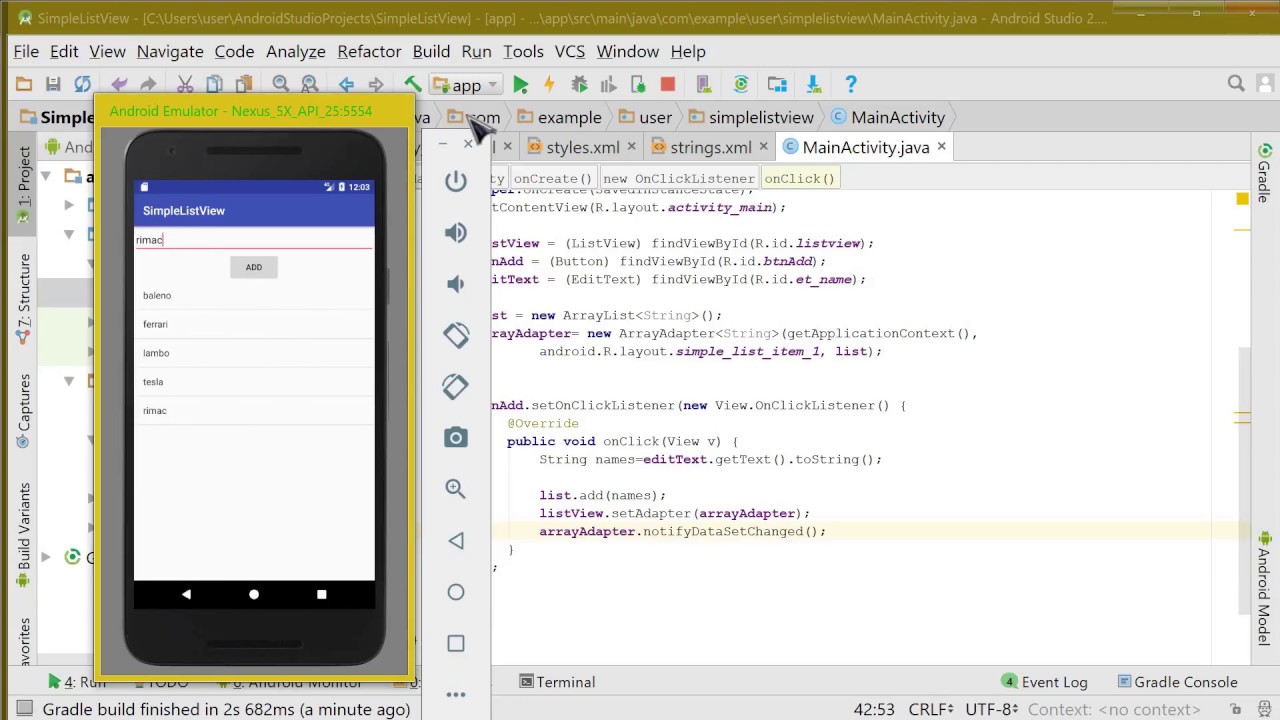
Task: Open the VCS menu
Action: (570, 51)
